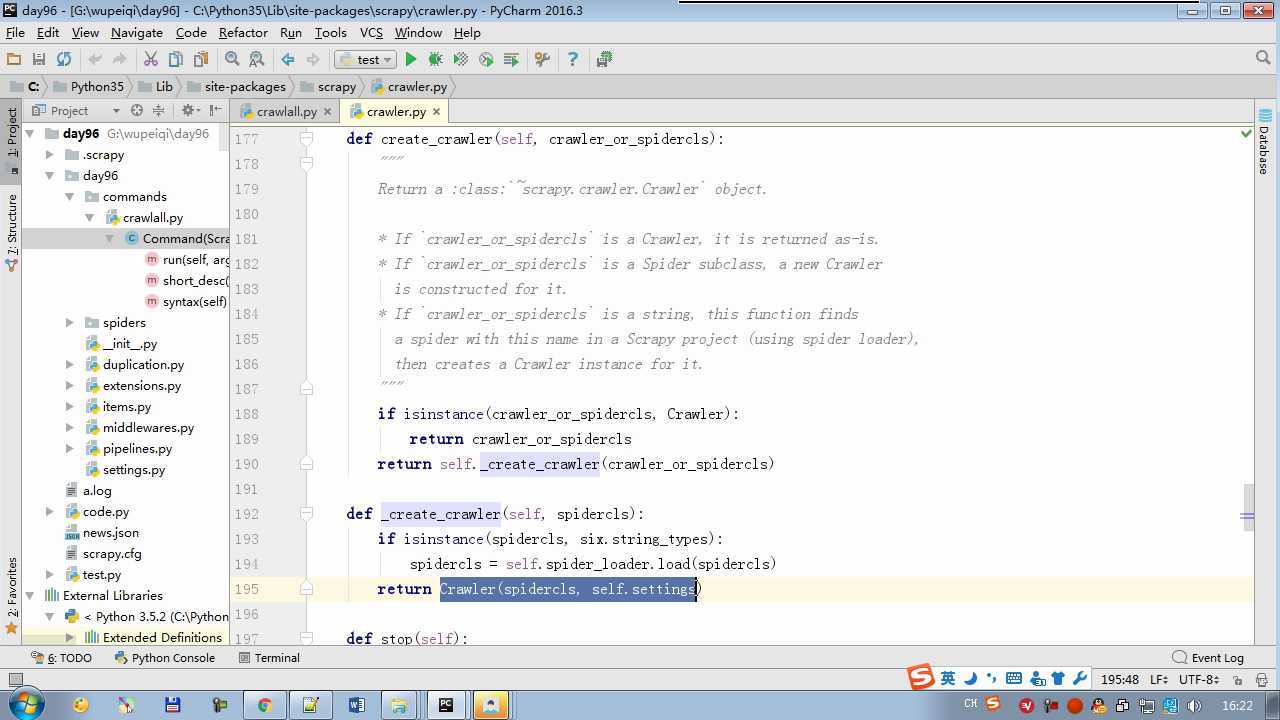Screen dimensions: 1280x720
Task: Open Settings with the wrench icon
Action: click(x=542, y=60)
